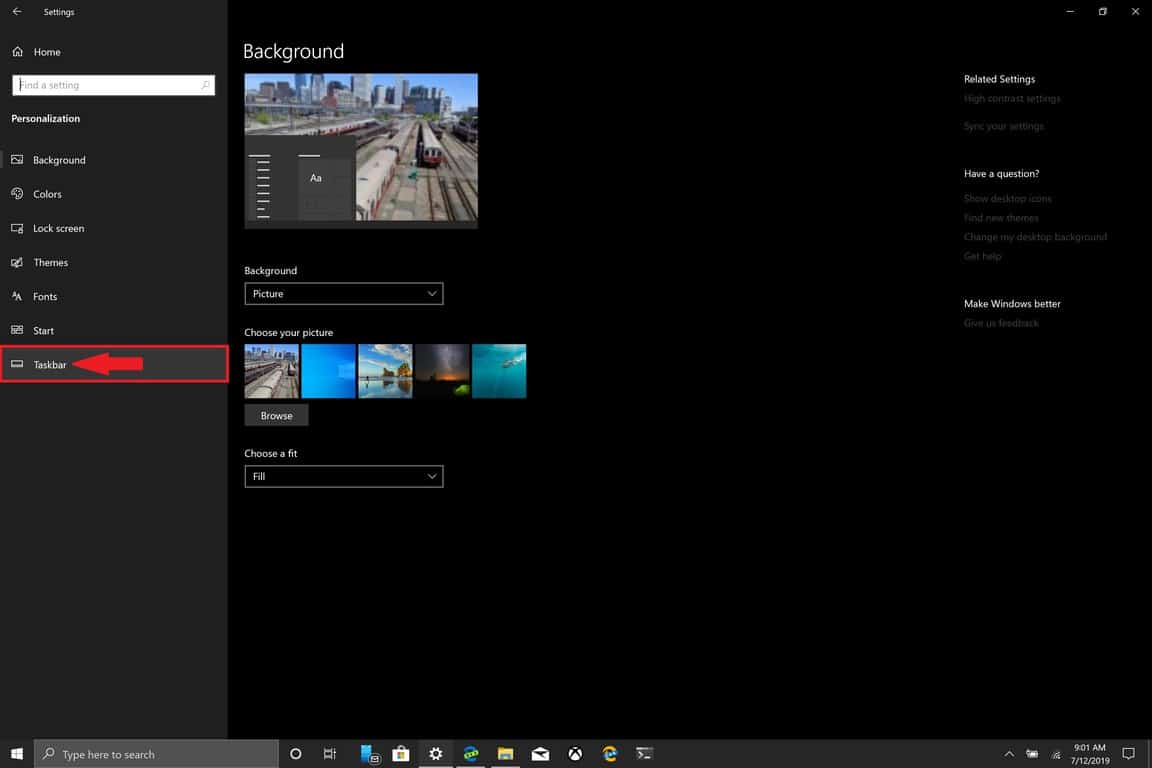Minimize the Settings window
The image size is (1152, 768).
[x=1070, y=12]
